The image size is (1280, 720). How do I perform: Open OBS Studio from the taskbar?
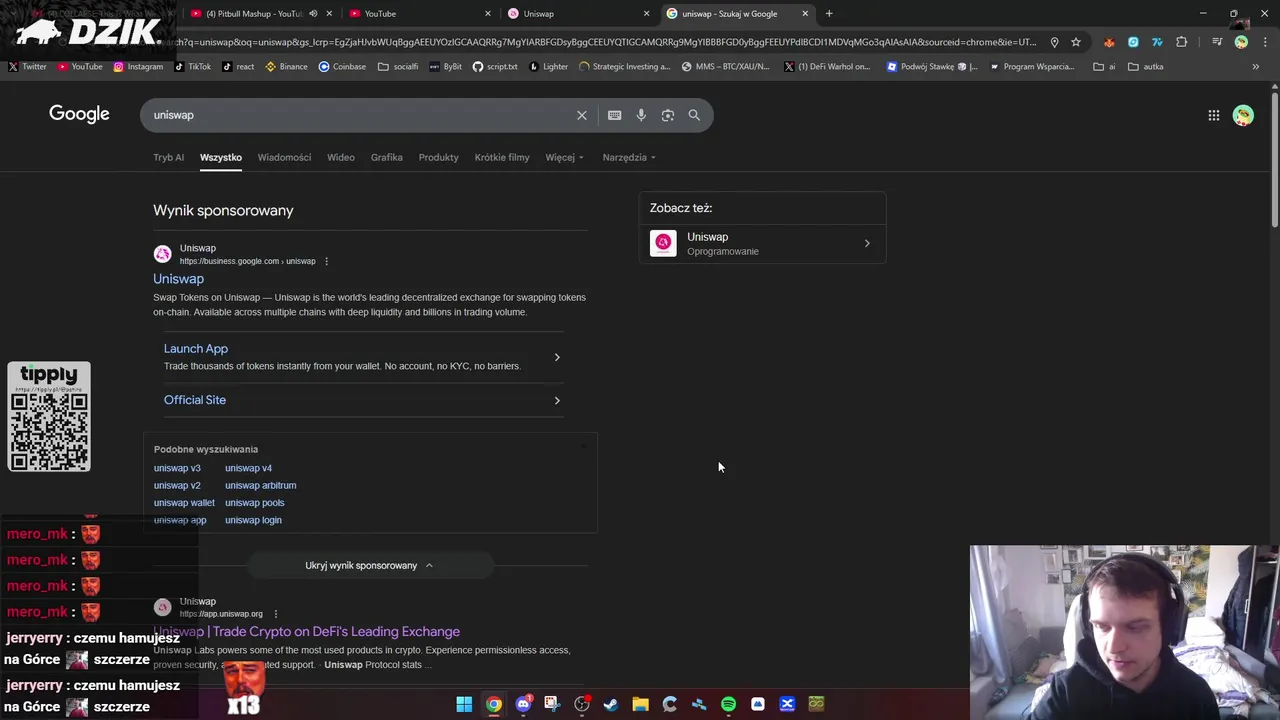point(582,704)
